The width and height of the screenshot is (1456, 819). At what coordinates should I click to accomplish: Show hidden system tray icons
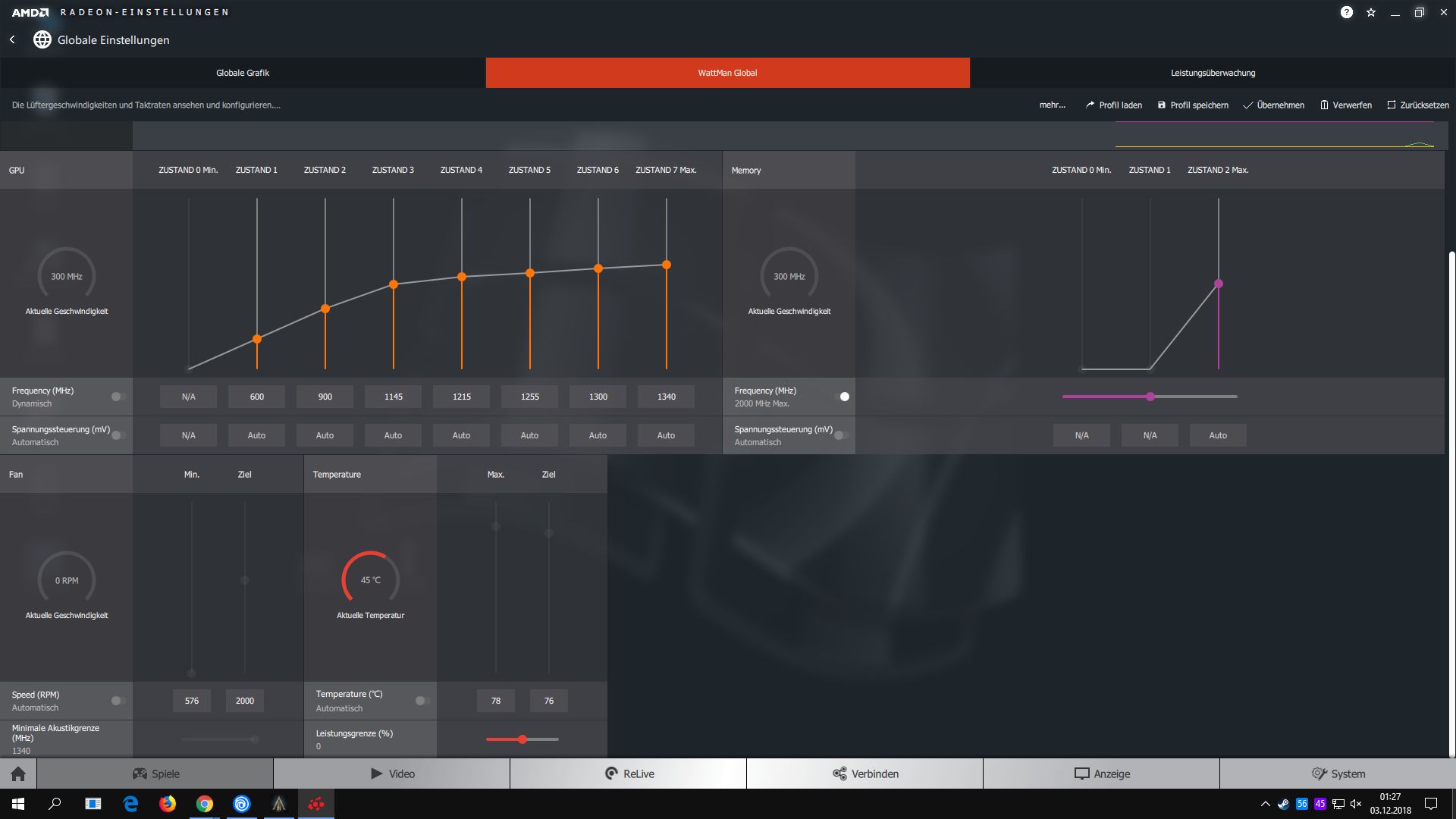click(x=1264, y=804)
